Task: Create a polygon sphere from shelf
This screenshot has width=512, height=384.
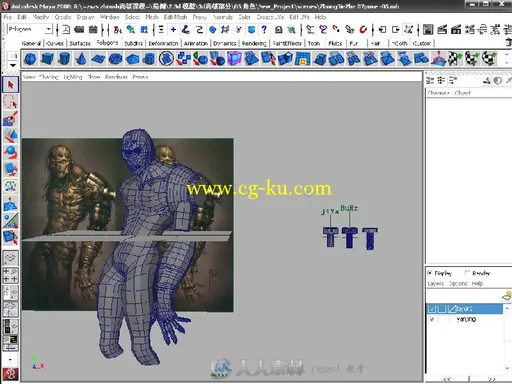Action: point(30,59)
